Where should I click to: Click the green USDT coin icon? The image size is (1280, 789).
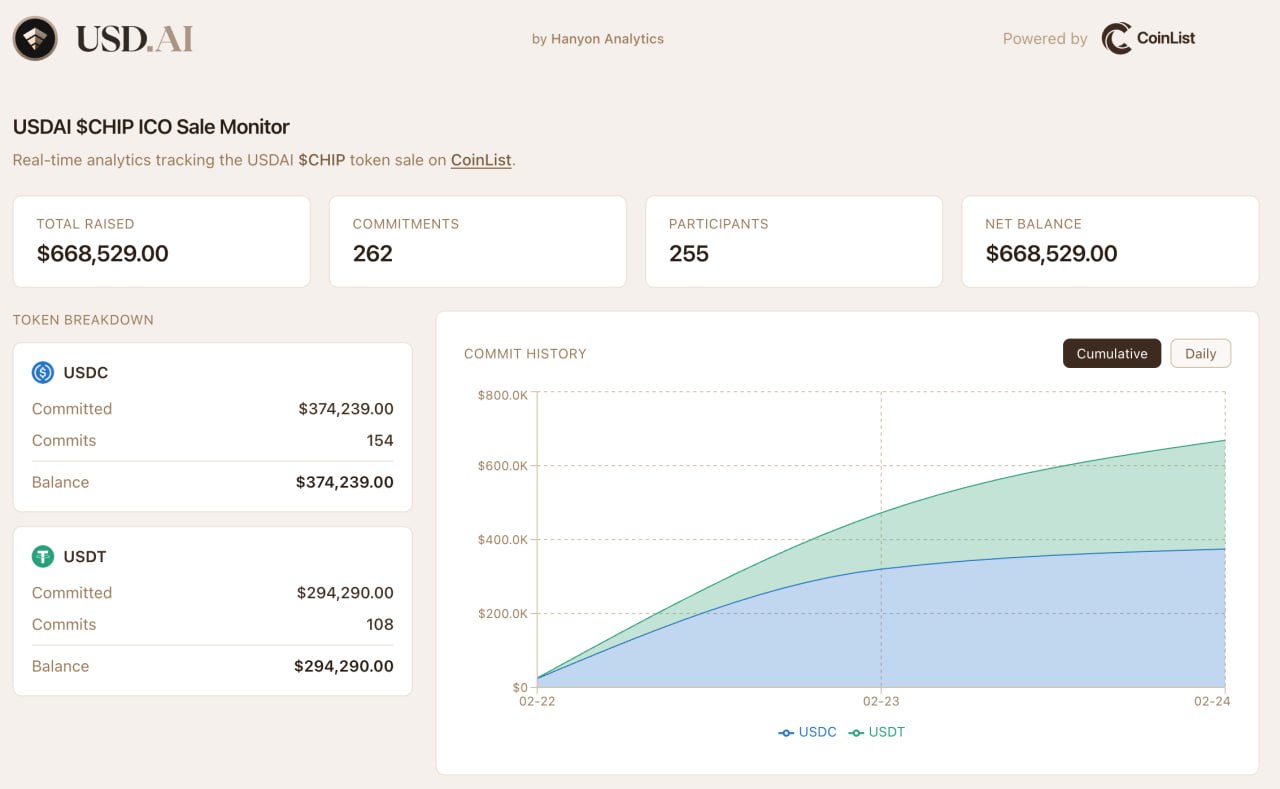pos(43,557)
